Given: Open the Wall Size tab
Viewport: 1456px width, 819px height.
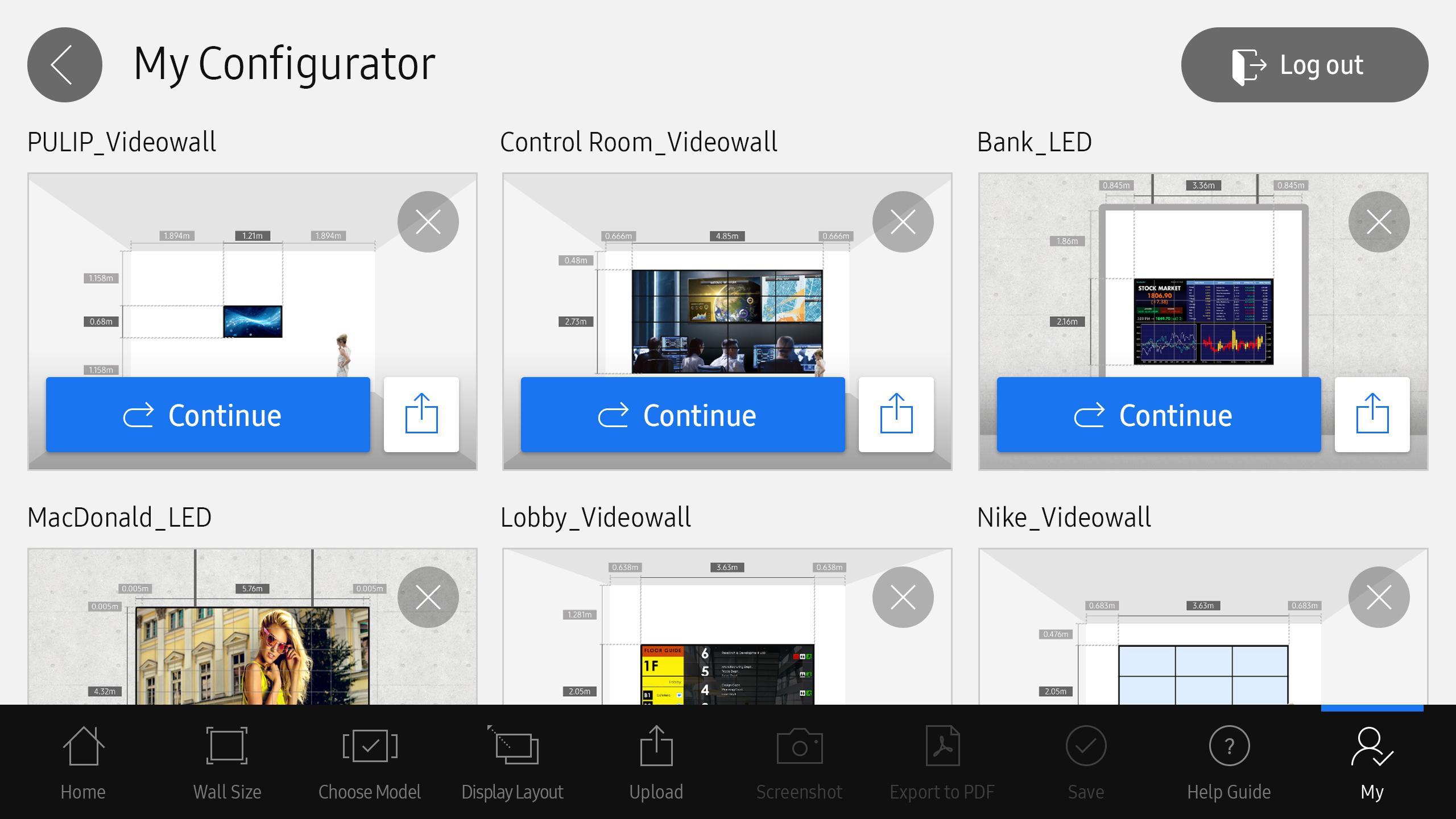Looking at the screenshot, I should pos(227,763).
